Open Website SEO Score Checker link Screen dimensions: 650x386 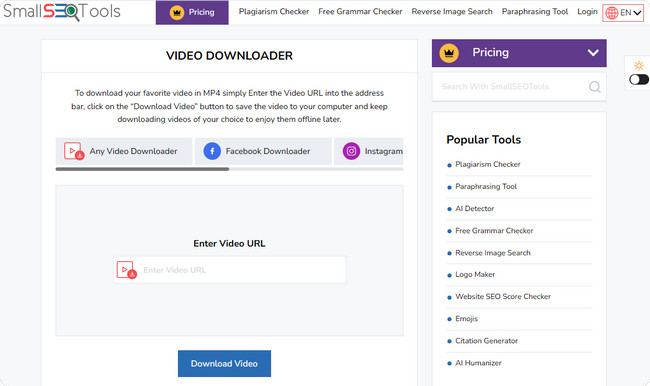coord(503,296)
